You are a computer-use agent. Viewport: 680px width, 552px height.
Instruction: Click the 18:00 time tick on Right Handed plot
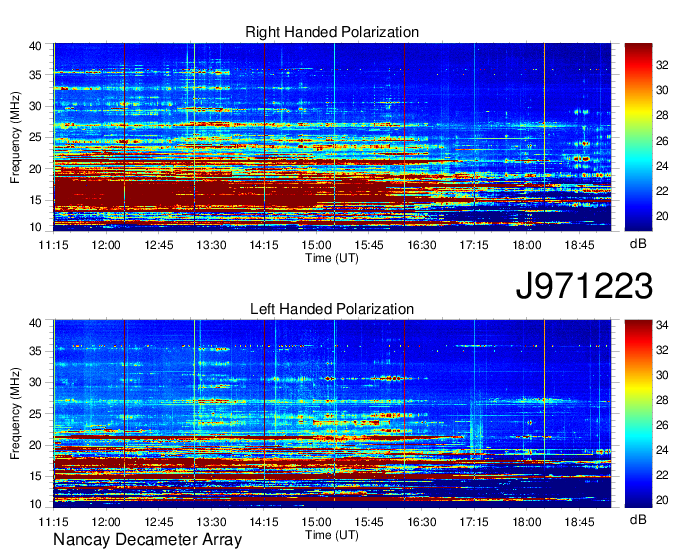pyautogui.click(x=527, y=245)
